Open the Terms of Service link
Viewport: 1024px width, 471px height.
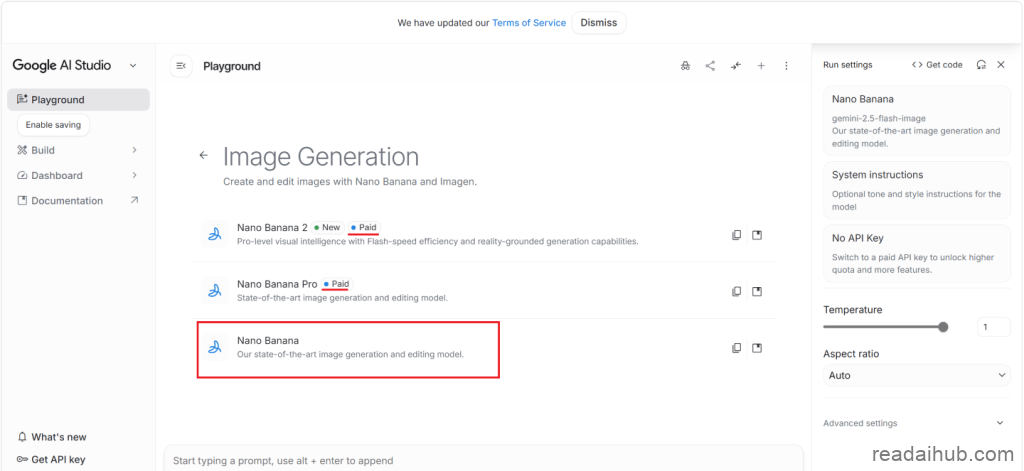click(528, 23)
